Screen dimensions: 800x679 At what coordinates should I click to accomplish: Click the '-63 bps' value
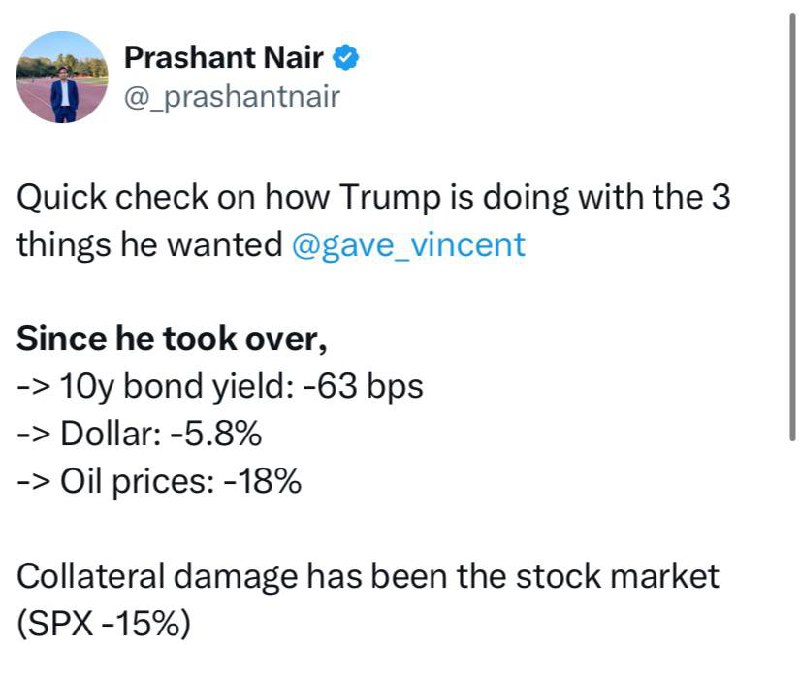click(363, 386)
